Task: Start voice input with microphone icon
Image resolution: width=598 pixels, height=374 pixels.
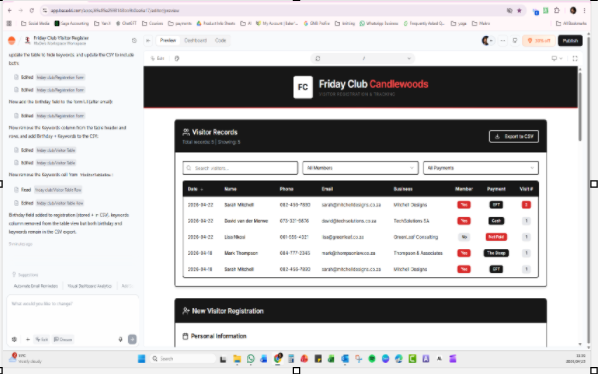Action: point(121,339)
